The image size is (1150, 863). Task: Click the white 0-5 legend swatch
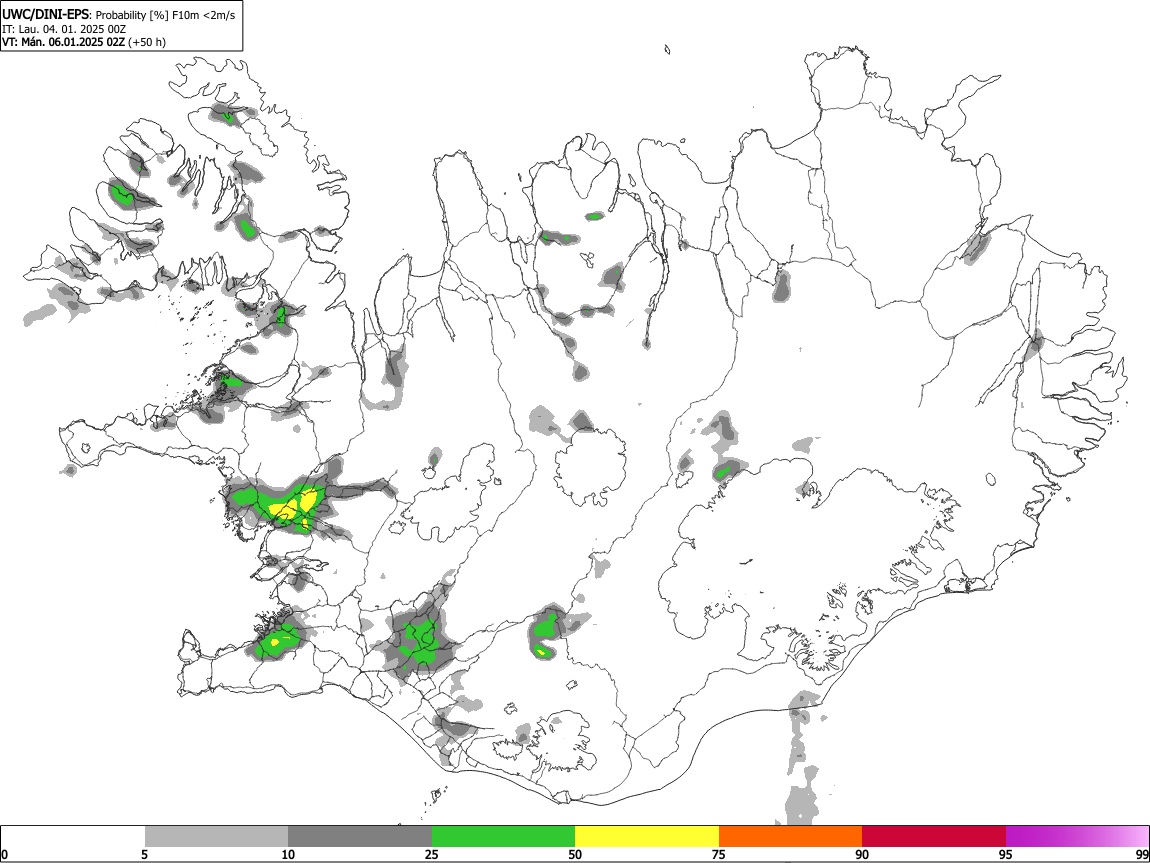coord(73,836)
